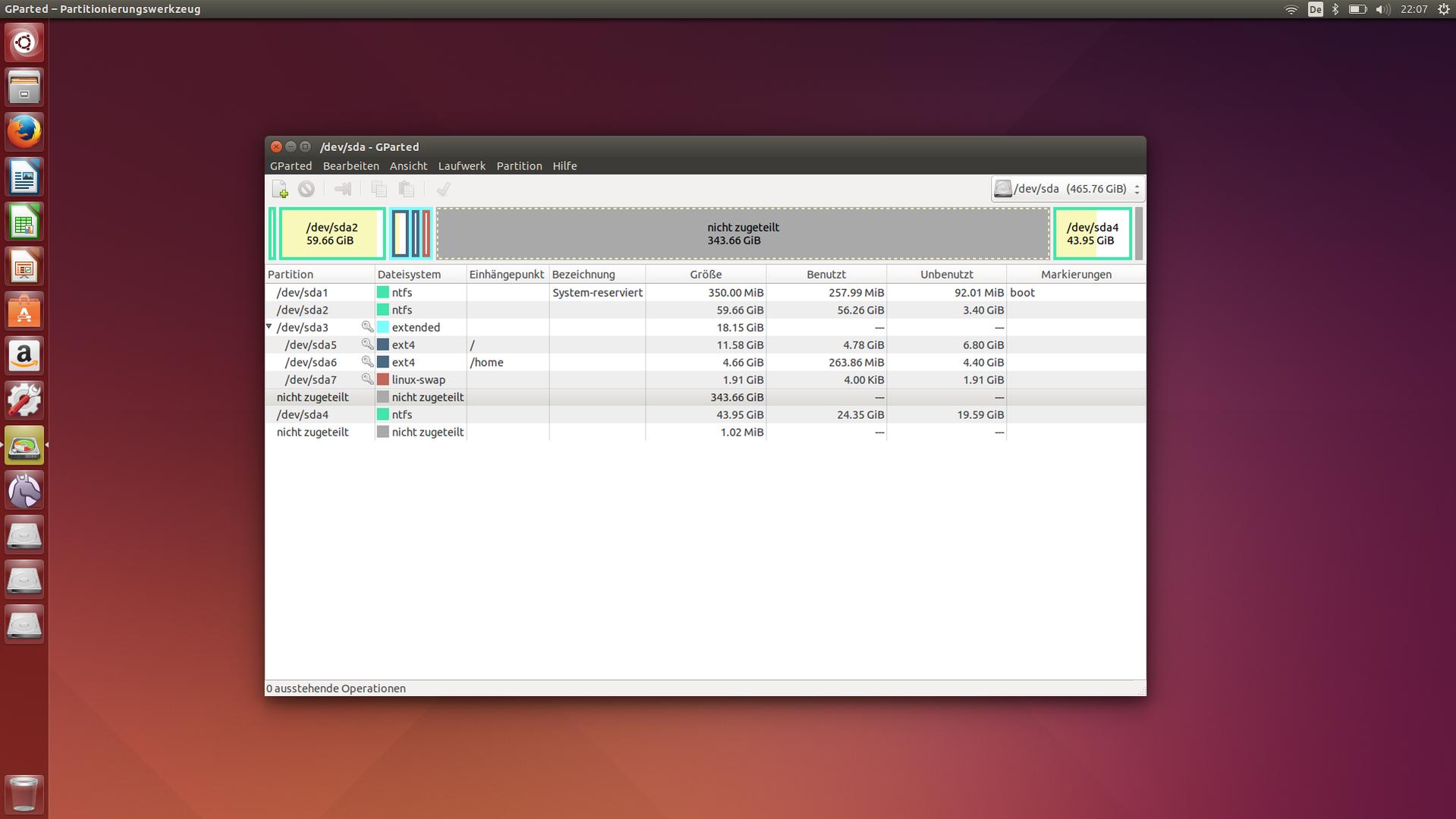Select the /dev/sda2 block in the disk map

point(332,234)
